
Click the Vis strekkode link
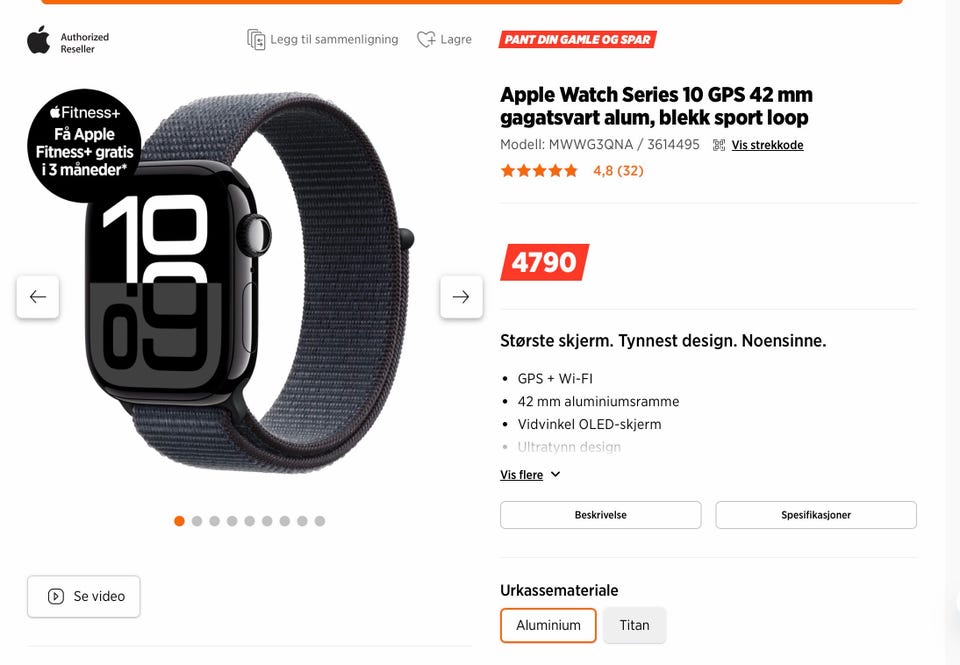767,145
